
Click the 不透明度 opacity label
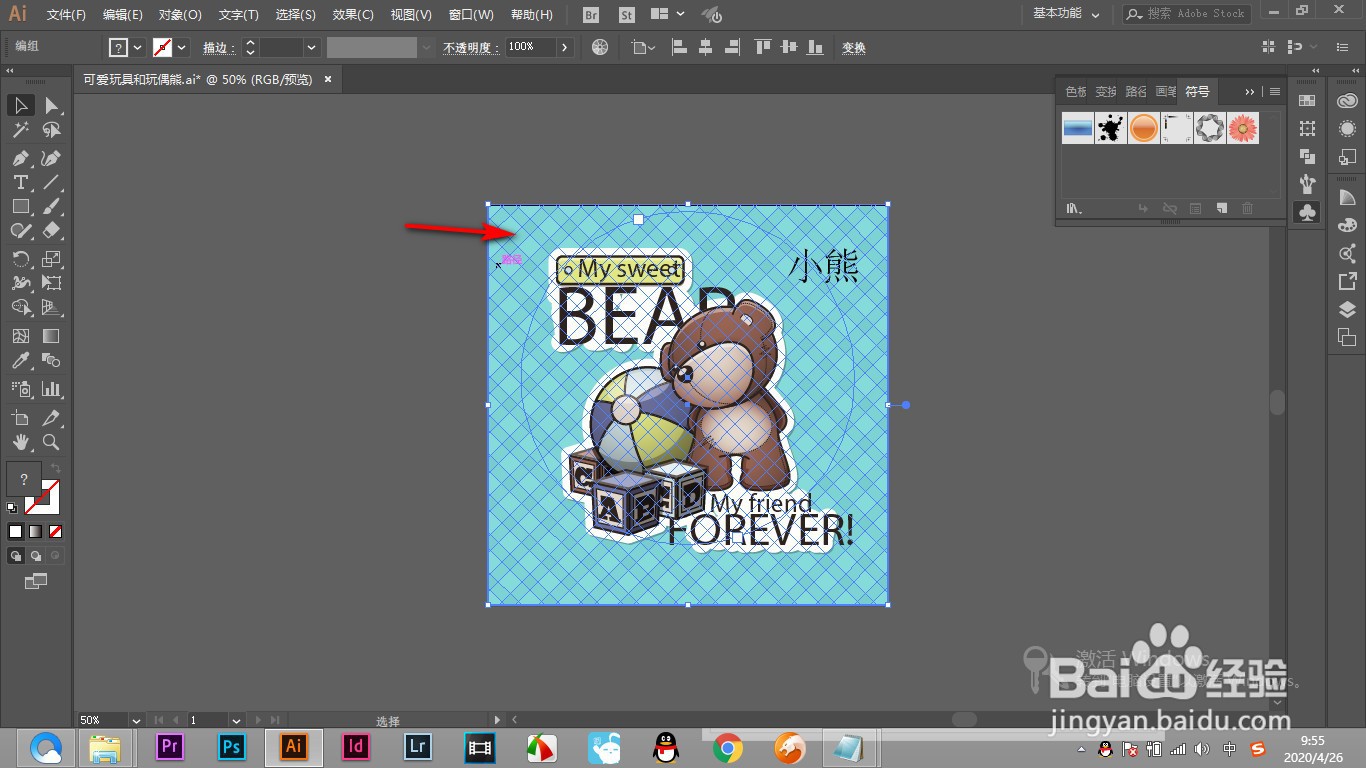[470, 48]
